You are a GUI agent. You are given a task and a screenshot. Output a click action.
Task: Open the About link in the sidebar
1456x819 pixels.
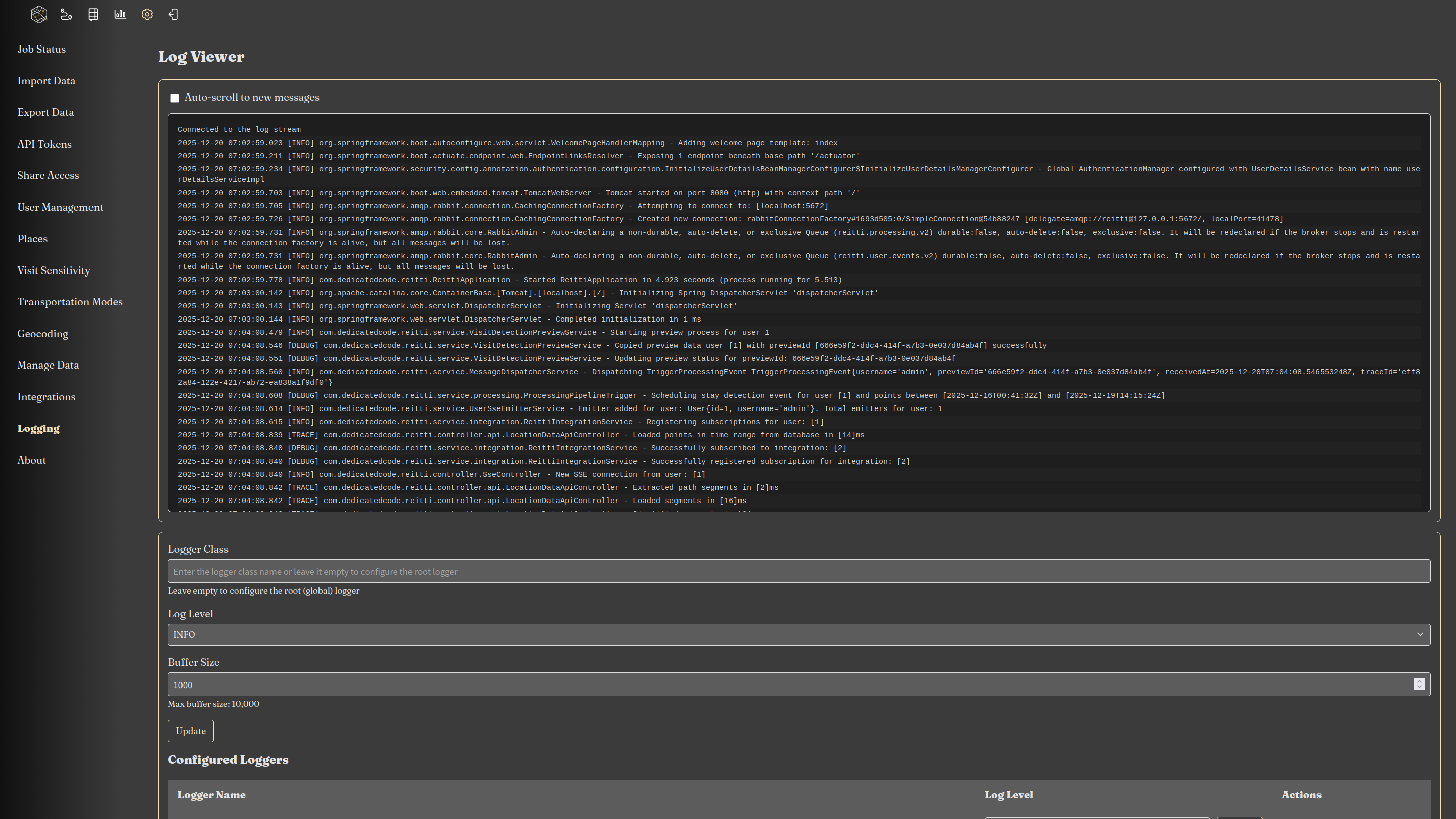pyautogui.click(x=32, y=460)
